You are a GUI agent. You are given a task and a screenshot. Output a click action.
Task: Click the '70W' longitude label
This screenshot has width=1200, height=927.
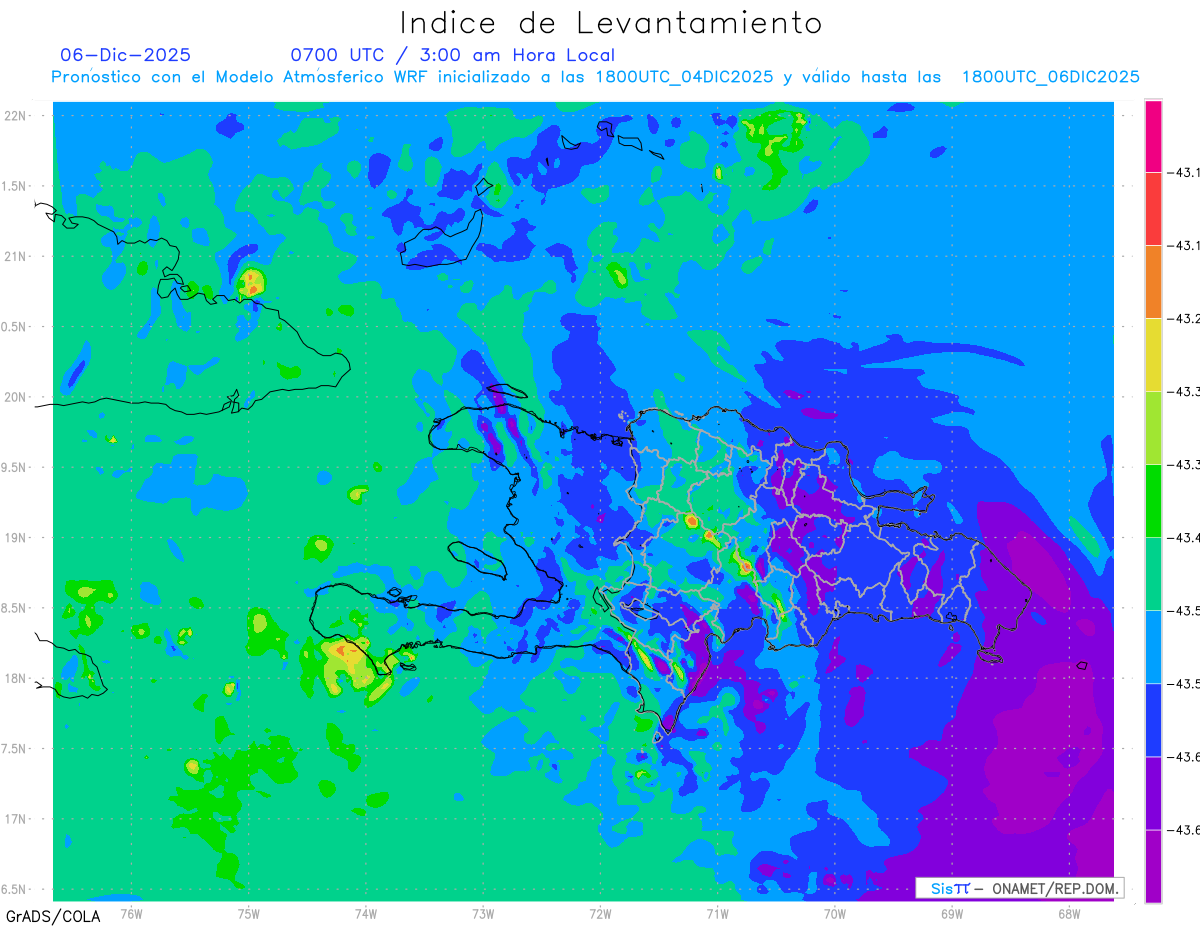pyautogui.click(x=834, y=913)
